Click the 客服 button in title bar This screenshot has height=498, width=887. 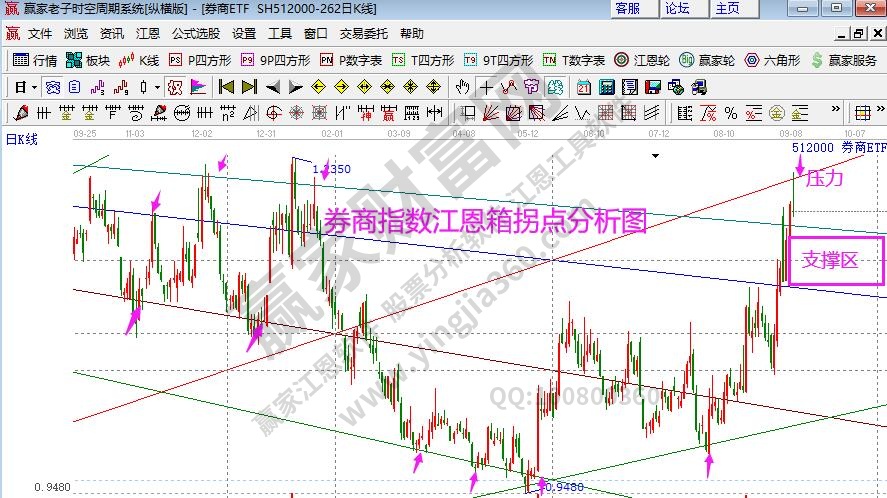(628, 9)
